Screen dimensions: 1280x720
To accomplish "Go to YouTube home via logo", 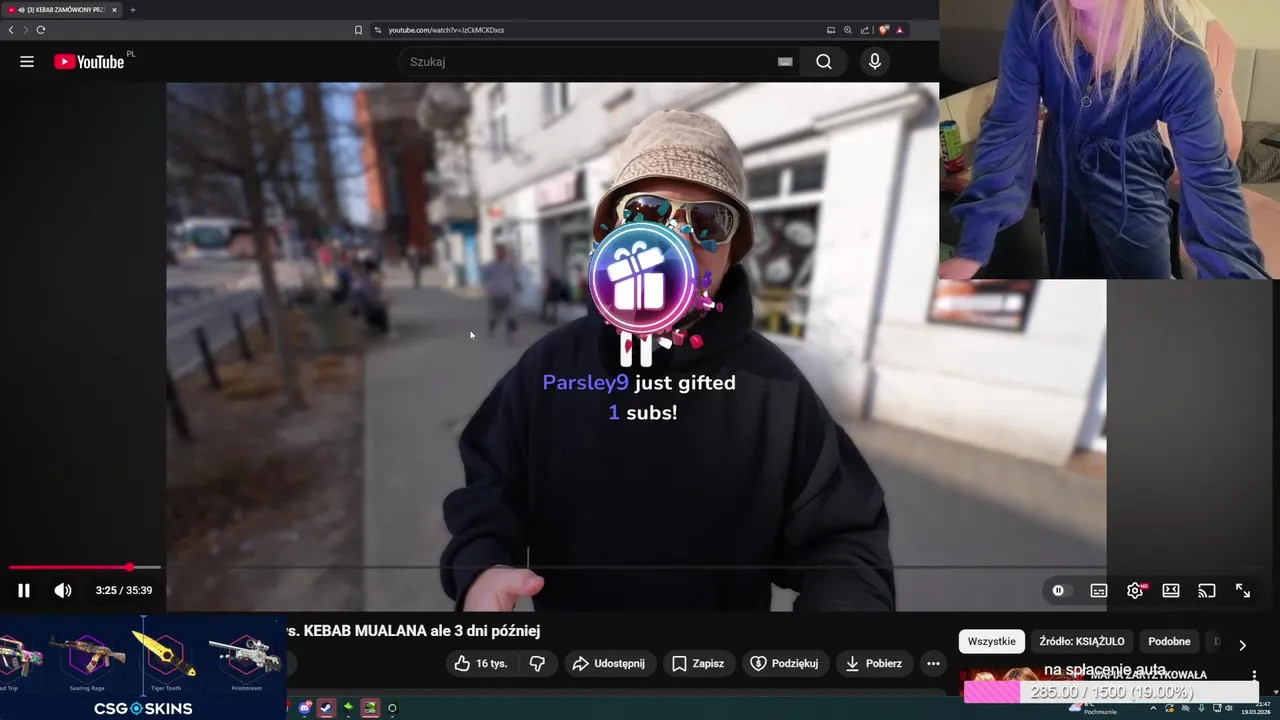I will pos(89,62).
